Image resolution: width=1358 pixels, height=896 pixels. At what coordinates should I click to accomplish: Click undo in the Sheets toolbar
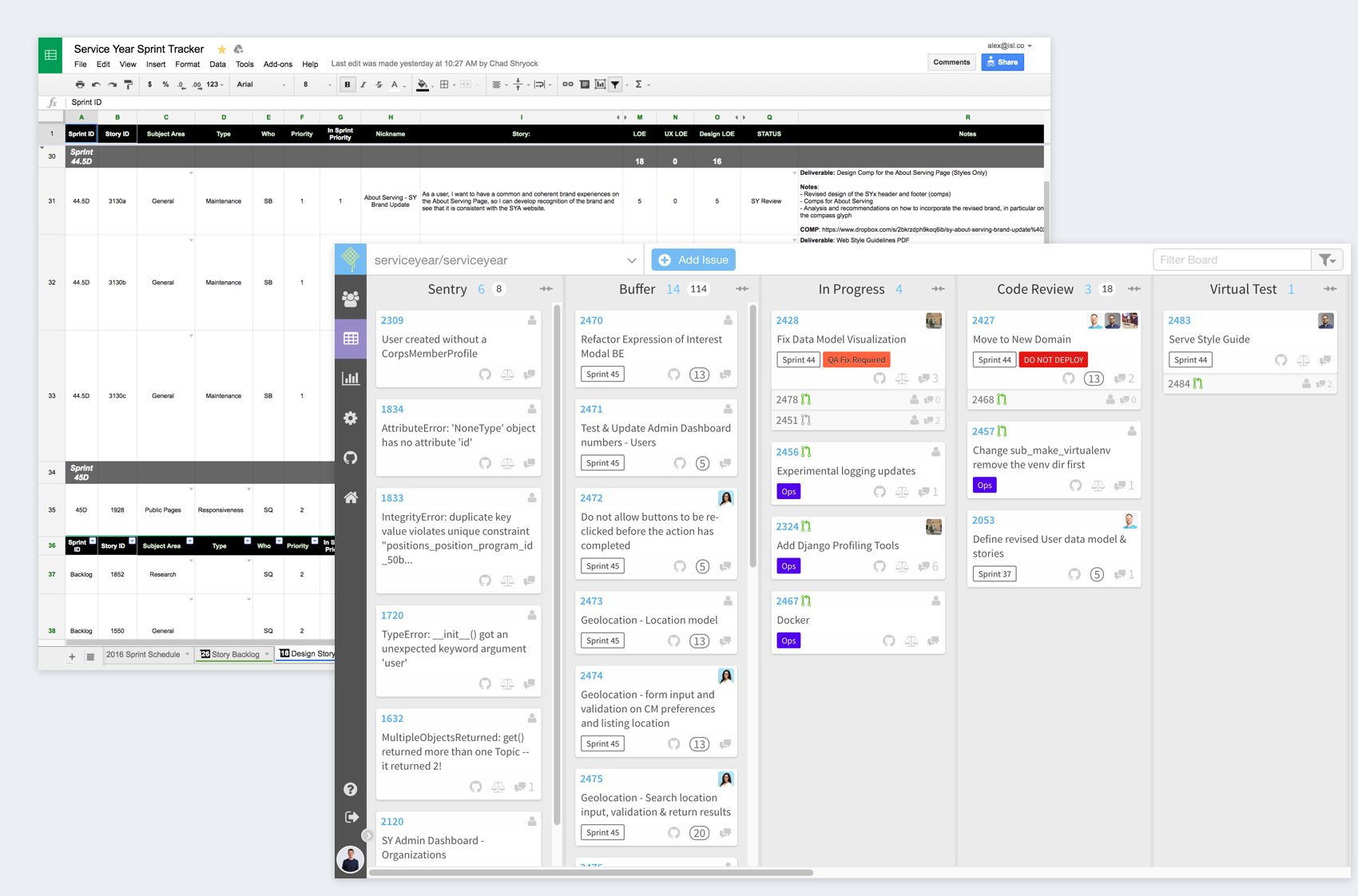(96, 85)
